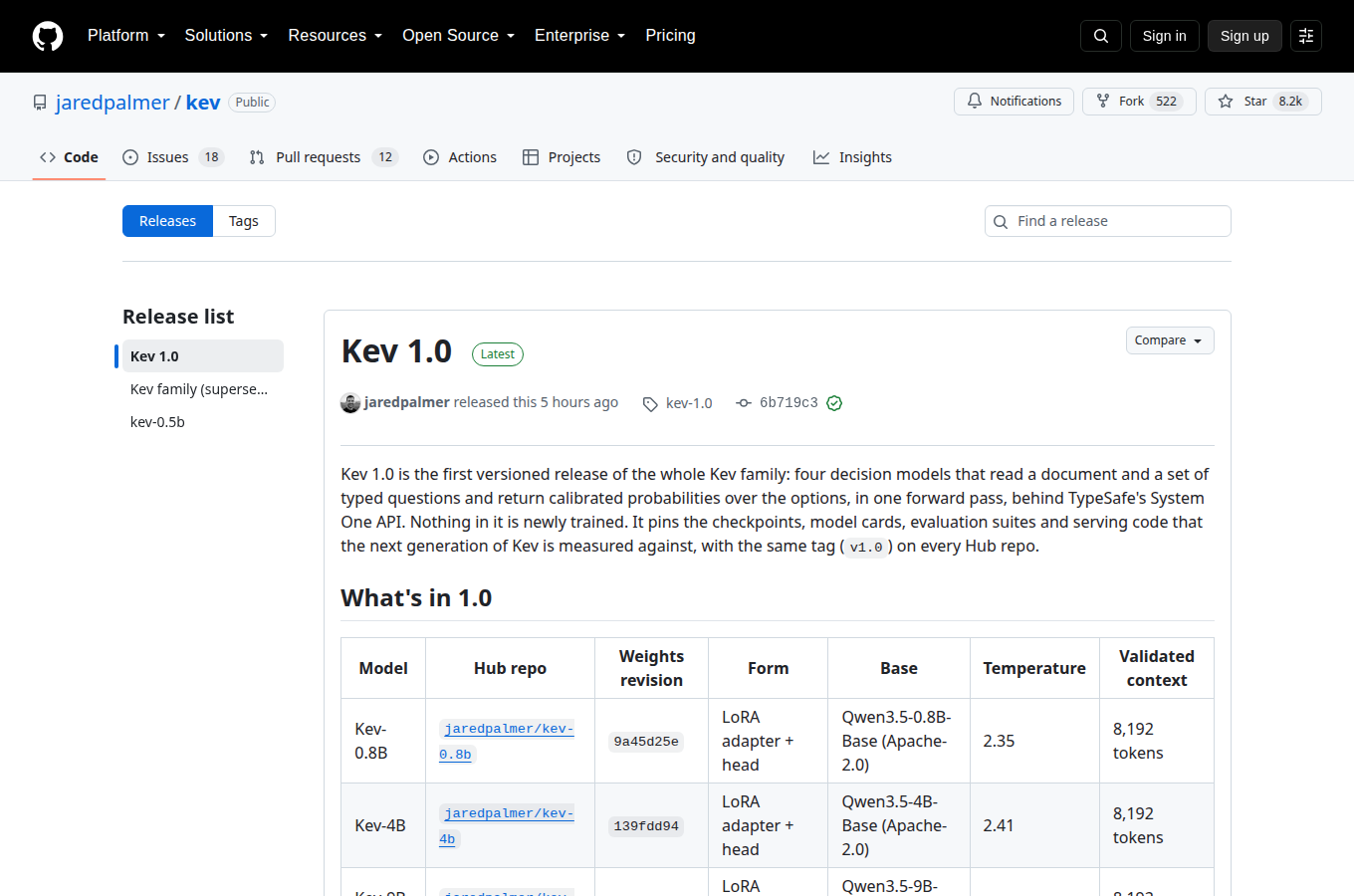Click revision code 139fdd94
This screenshot has height=896, width=1354.
click(646, 826)
